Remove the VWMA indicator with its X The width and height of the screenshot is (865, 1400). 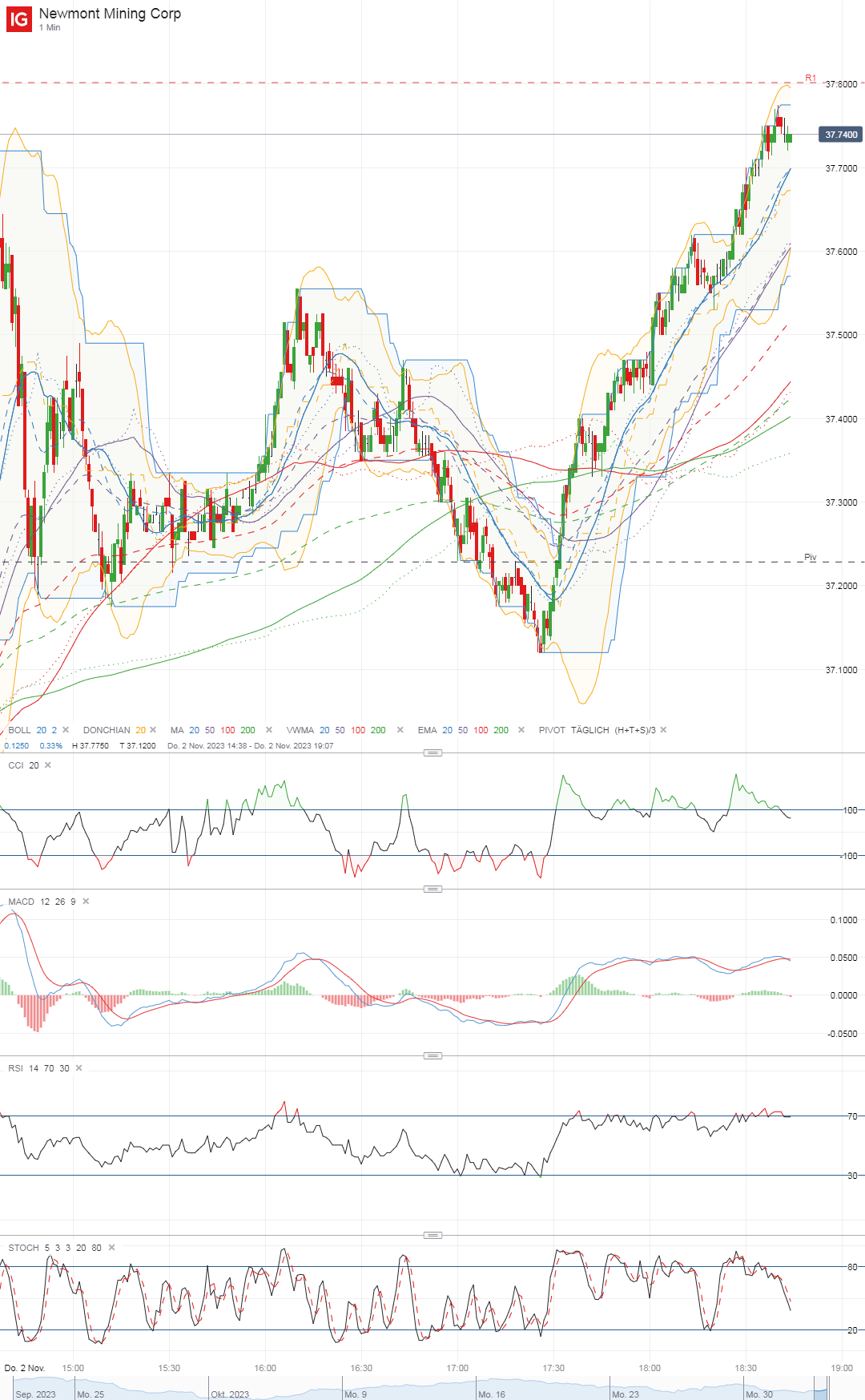[400, 730]
